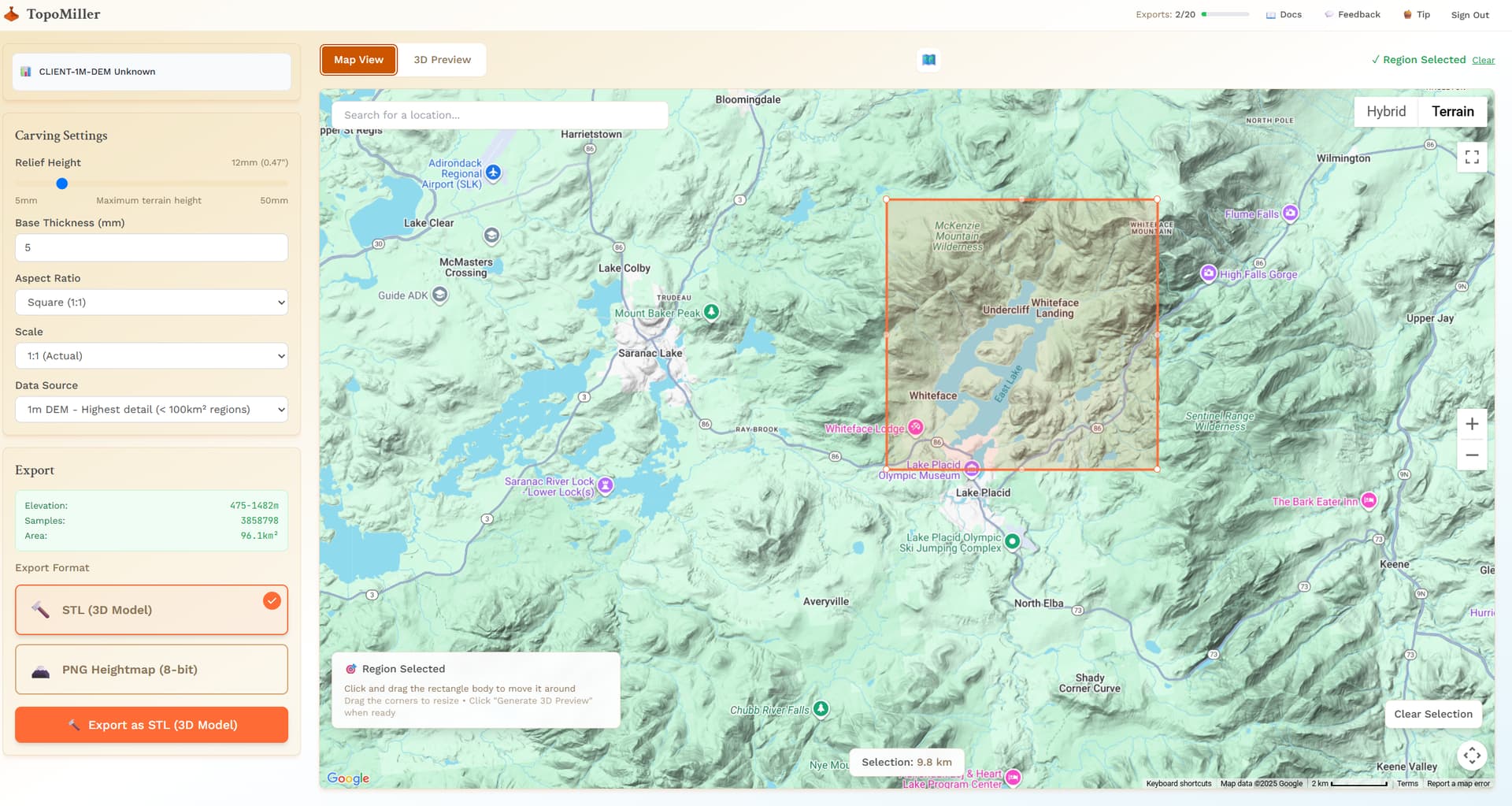Select STL (3D Model) export format
The image size is (1512, 806).
pos(151,610)
